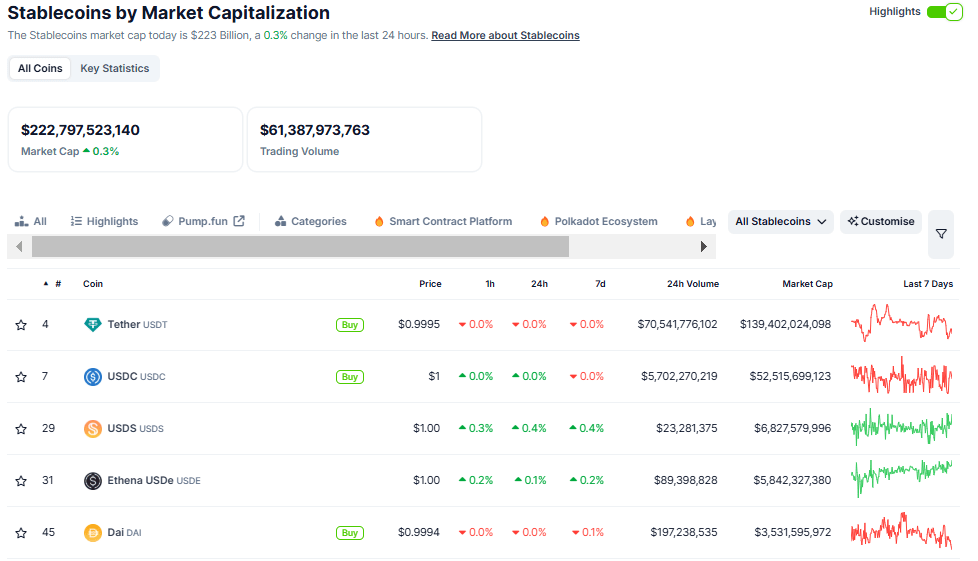
Task: Click the Buy button for Dai
Action: 350,533
